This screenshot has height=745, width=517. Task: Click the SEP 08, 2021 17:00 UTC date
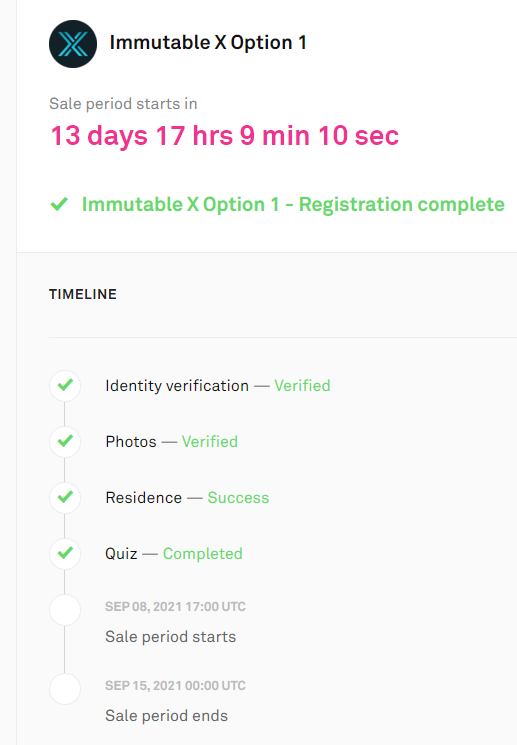point(175,607)
